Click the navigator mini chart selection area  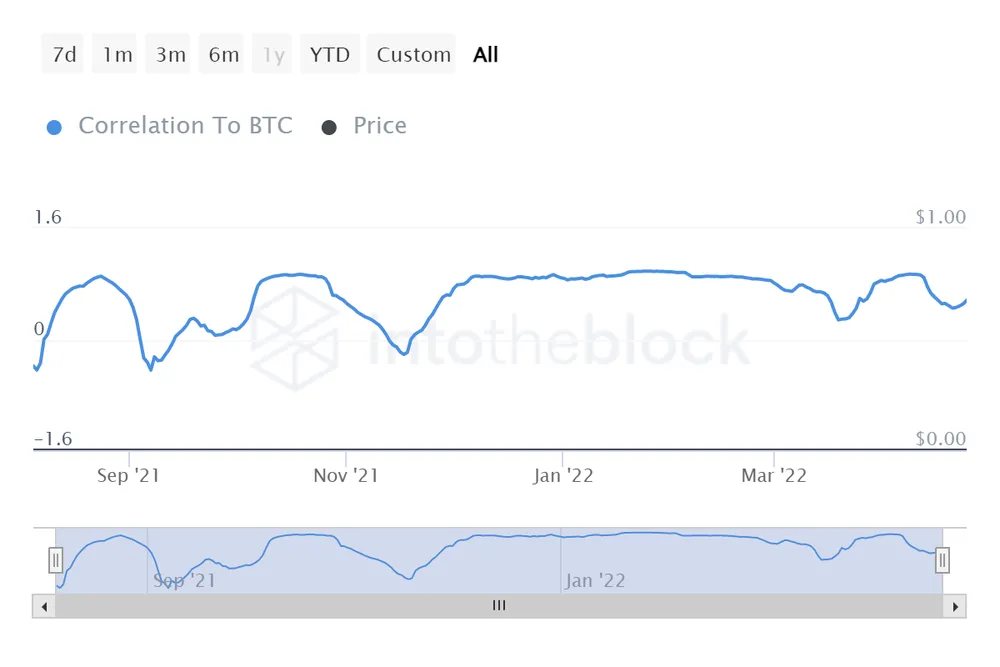[x=499, y=560]
